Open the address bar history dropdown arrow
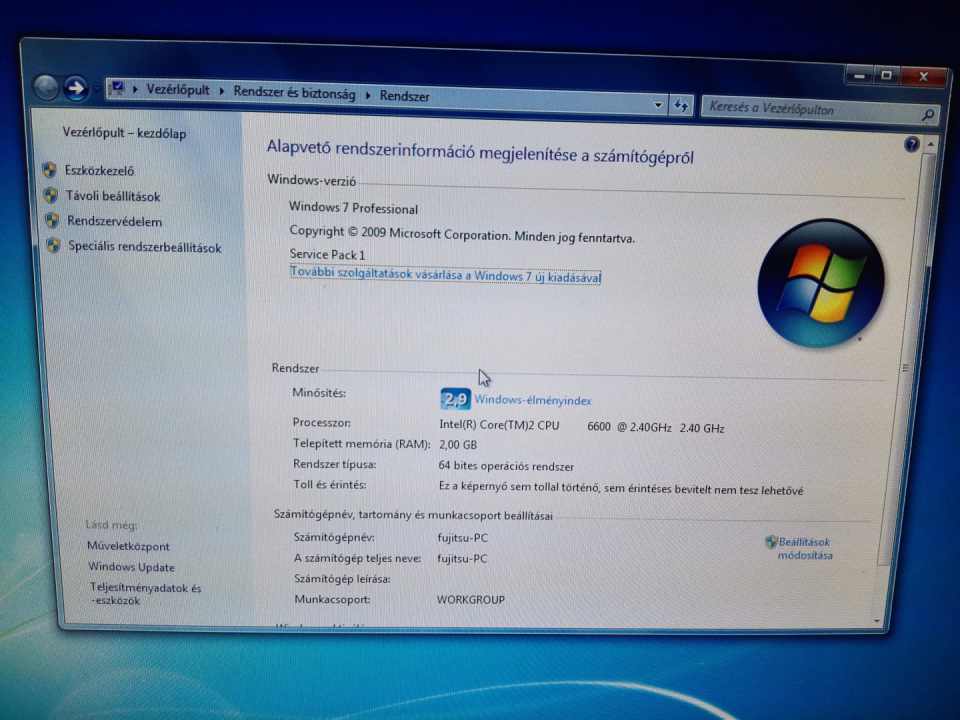960x720 pixels. 658,105
